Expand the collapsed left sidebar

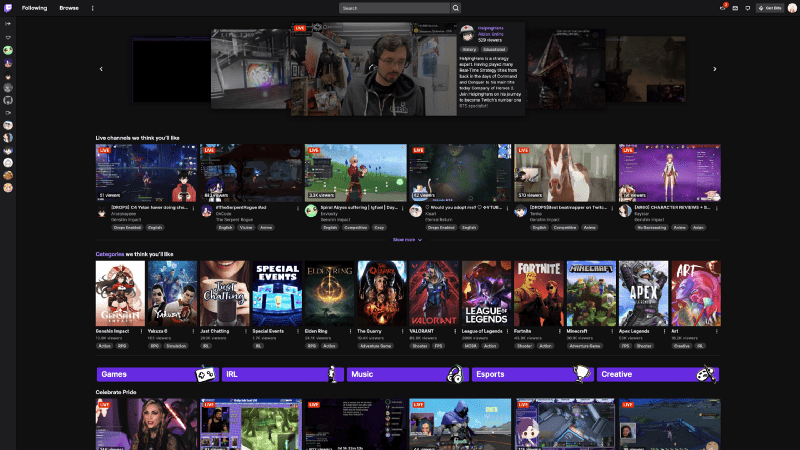(x=8, y=23)
